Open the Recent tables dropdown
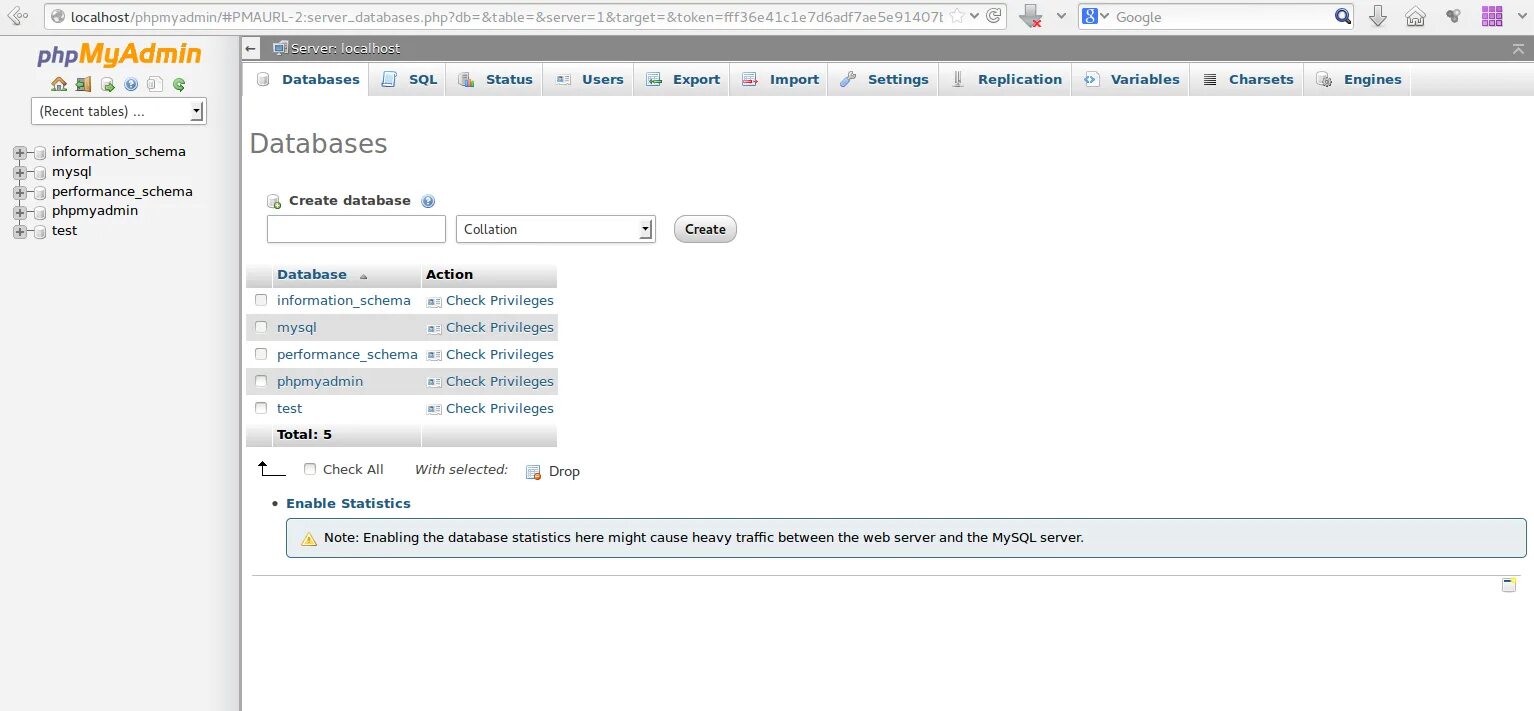 119,111
